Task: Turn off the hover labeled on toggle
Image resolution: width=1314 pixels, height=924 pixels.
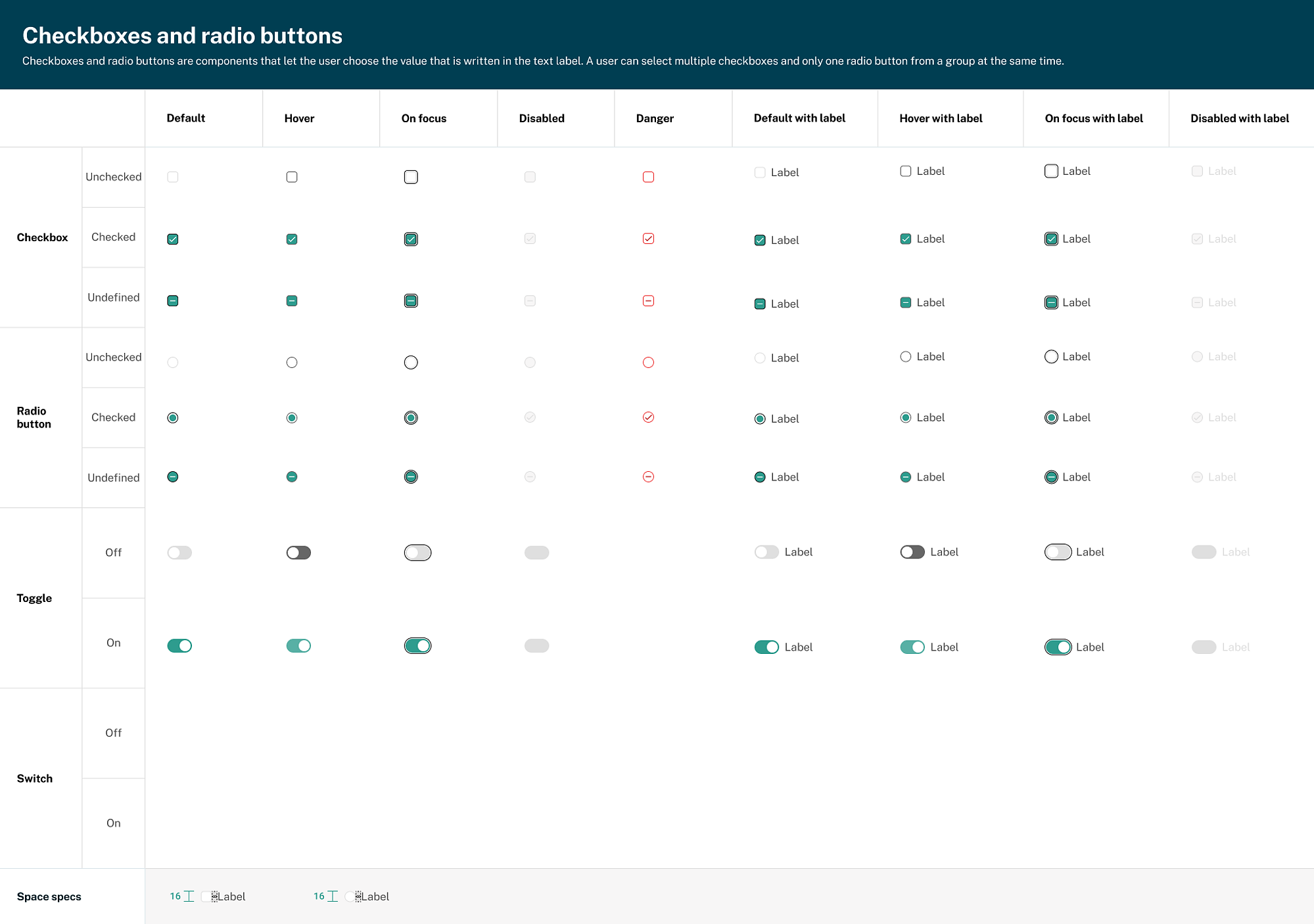Action: tap(912, 647)
